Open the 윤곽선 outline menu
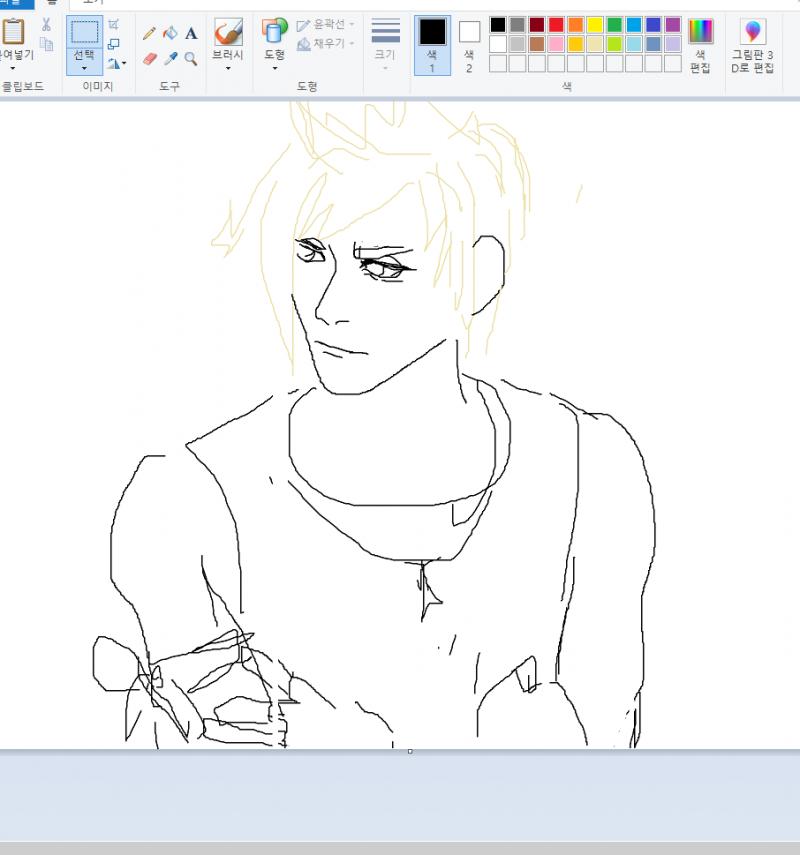This screenshot has width=800, height=855. (326, 25)
